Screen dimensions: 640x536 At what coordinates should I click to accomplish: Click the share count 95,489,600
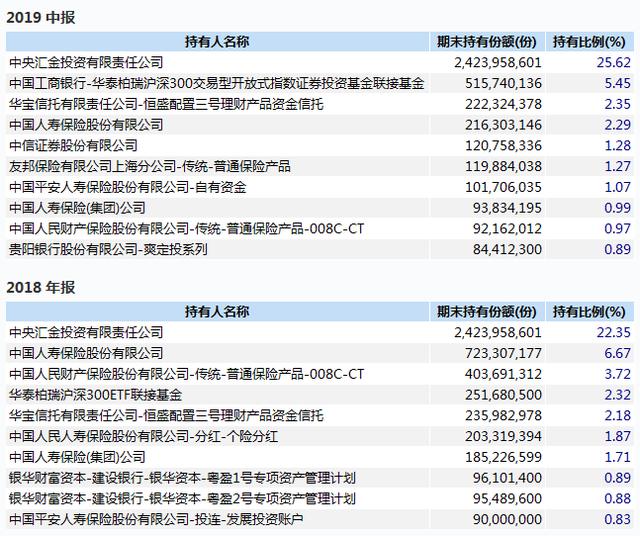point(507,499)
